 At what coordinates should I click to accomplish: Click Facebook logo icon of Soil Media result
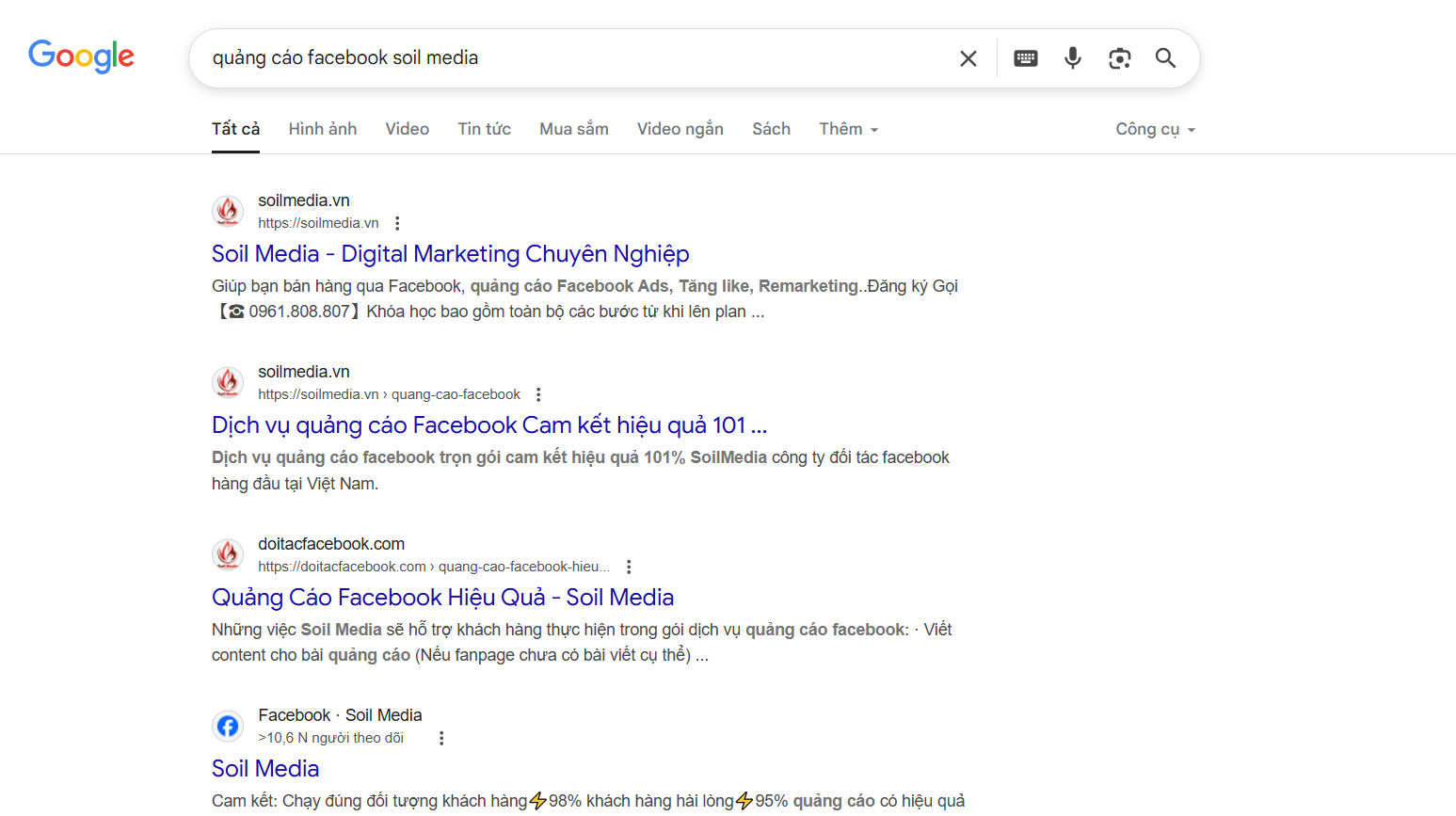pyautogui.click(x=228, y=726)
